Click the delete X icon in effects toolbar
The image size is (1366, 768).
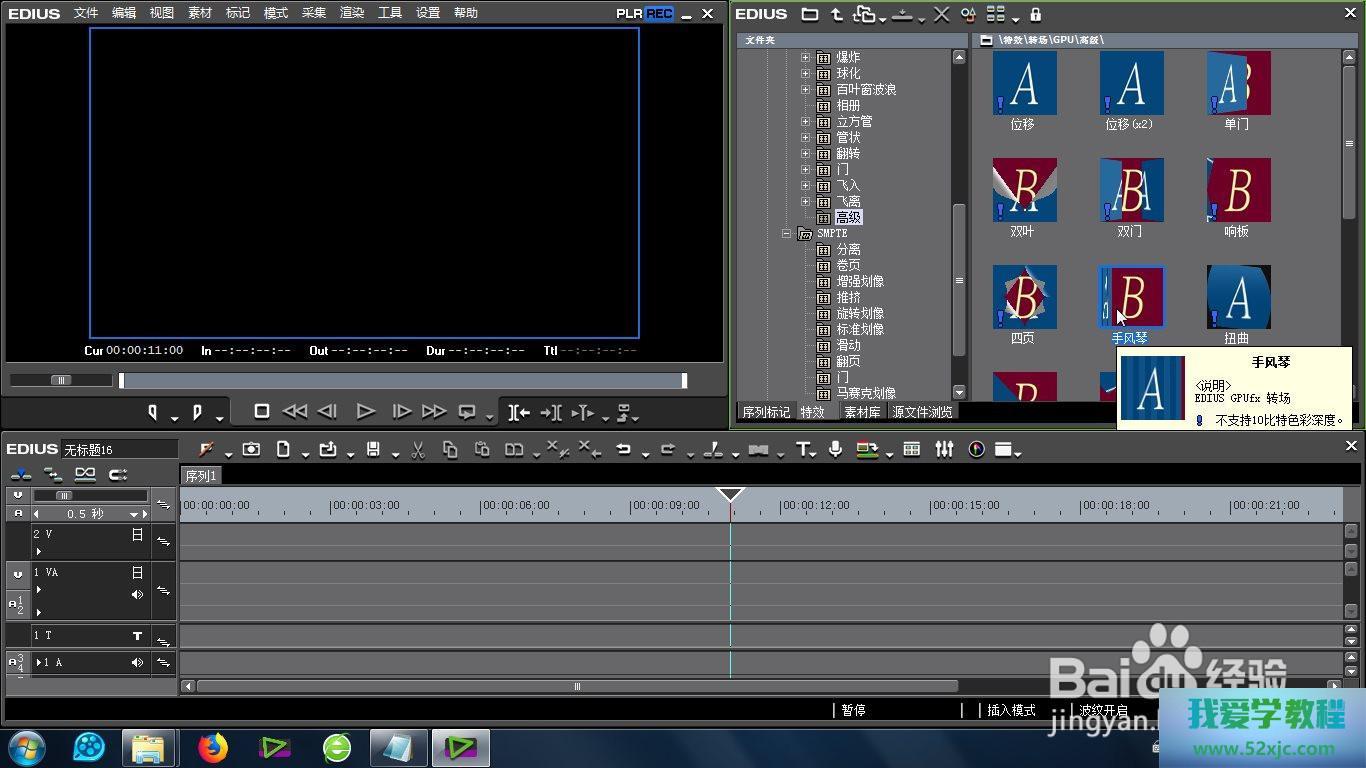(941, 14)
